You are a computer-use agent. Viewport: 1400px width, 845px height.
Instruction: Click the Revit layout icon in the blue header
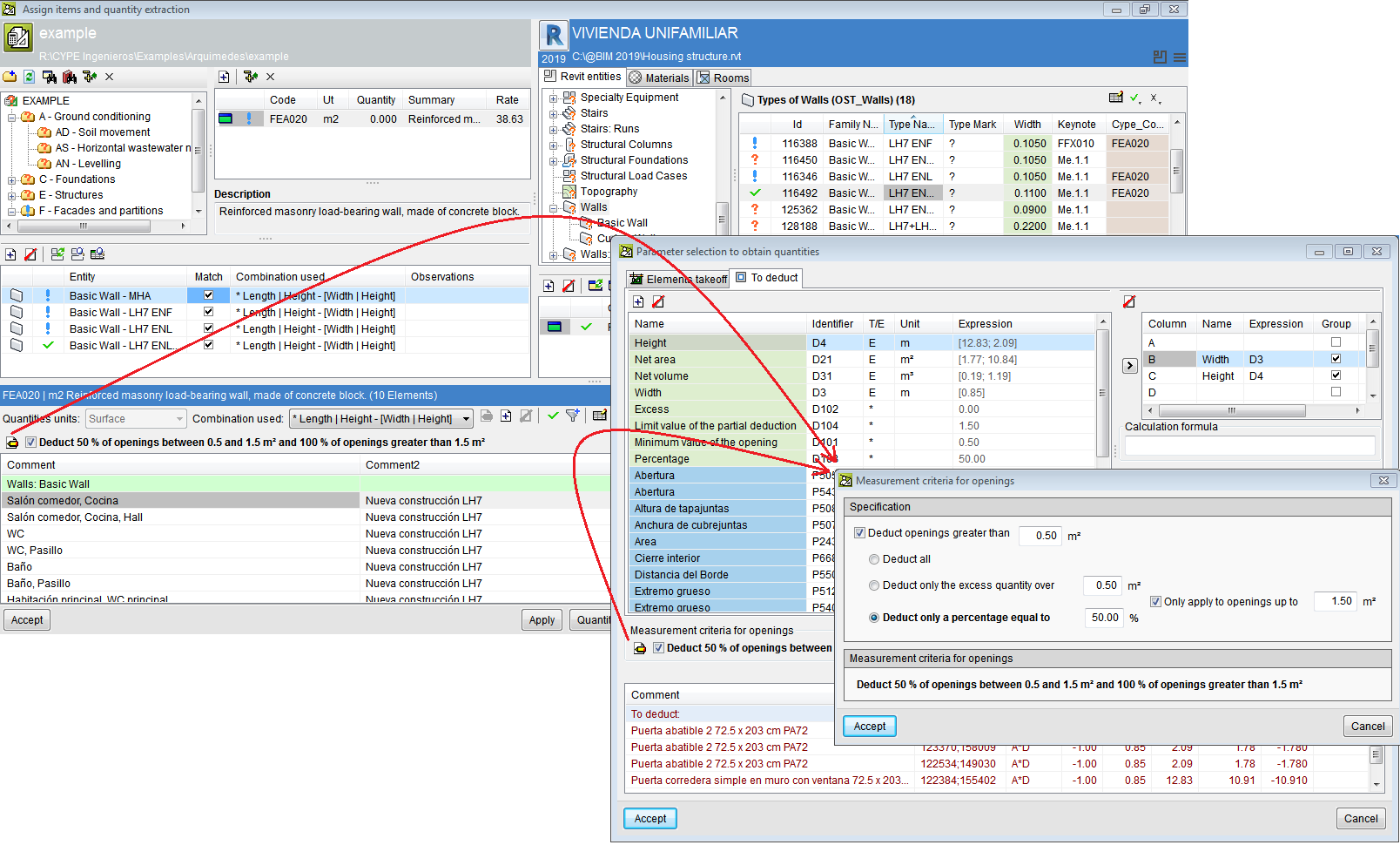[x=1160, y=57]
